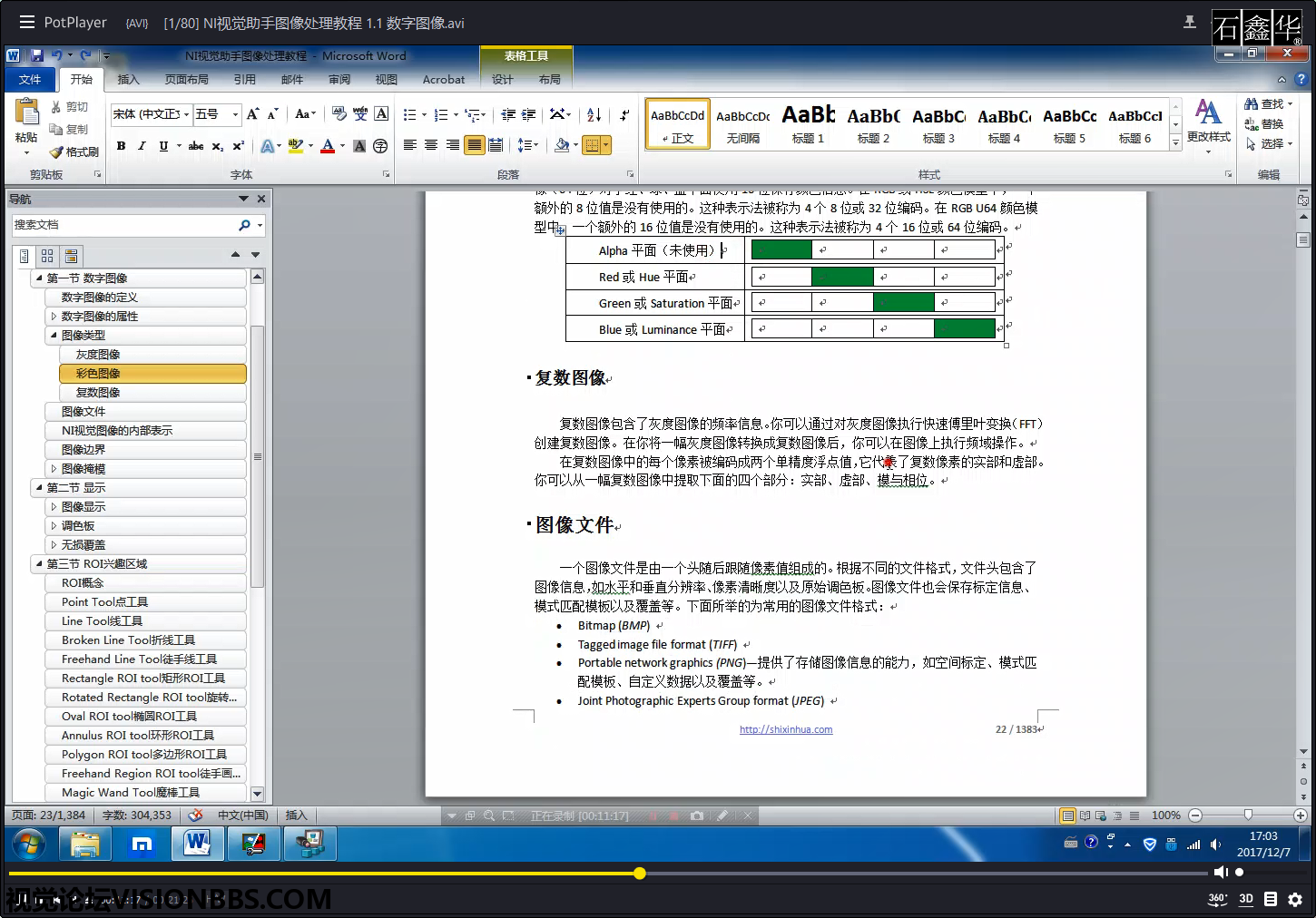Click the Phonetic Guide wén icon
Image resolution: width=1316 pixels, height=918 pixels.
tap(360, 114)
